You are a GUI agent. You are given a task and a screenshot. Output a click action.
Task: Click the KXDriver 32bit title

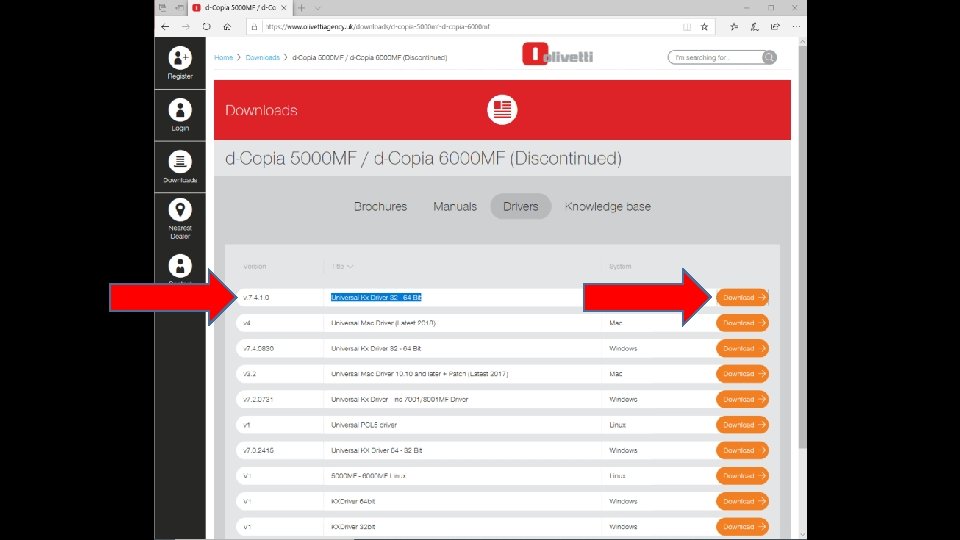pyautogui.click(x=353, y=527)
